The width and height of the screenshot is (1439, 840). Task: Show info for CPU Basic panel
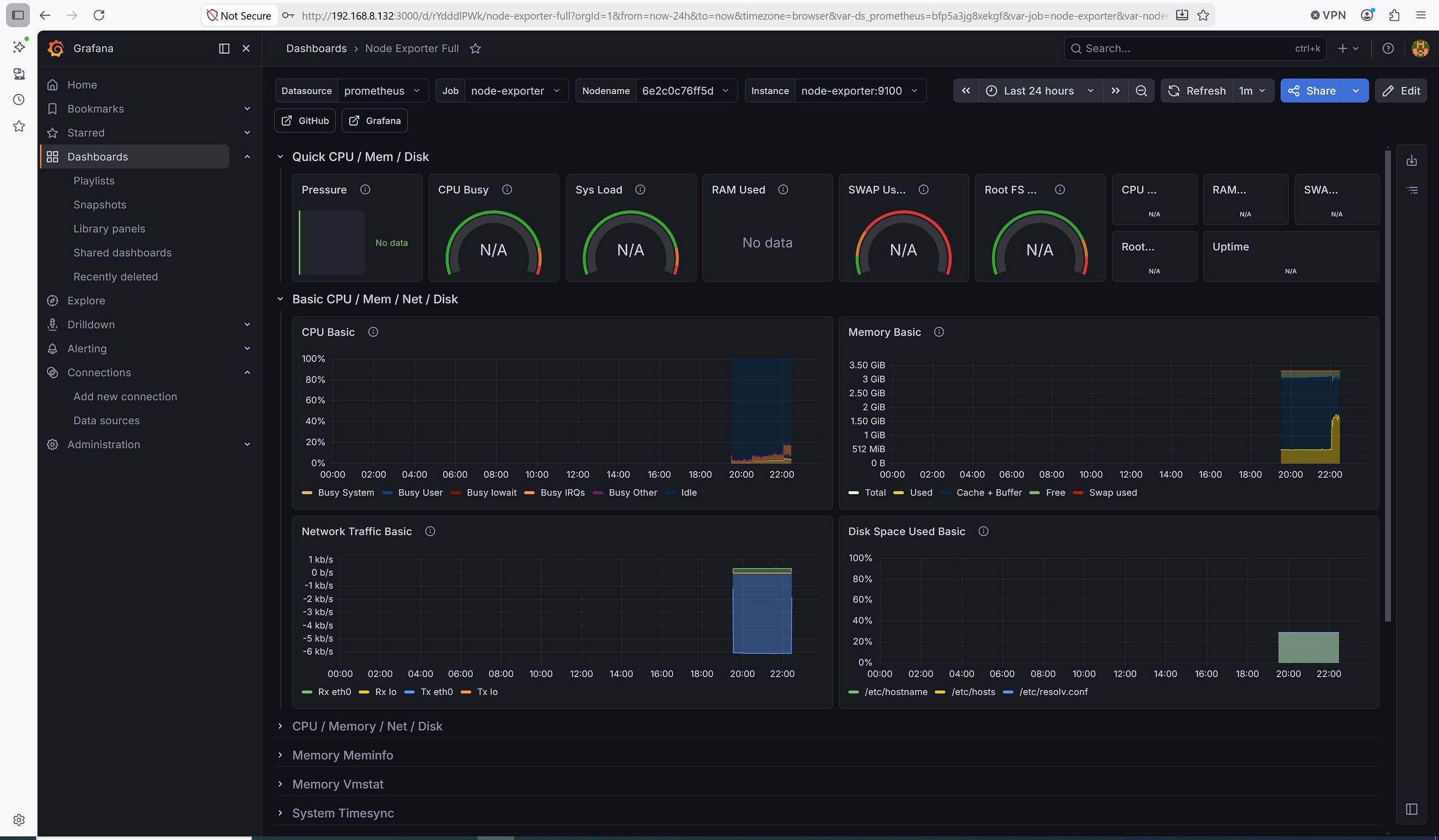click(x=373, y=332)
